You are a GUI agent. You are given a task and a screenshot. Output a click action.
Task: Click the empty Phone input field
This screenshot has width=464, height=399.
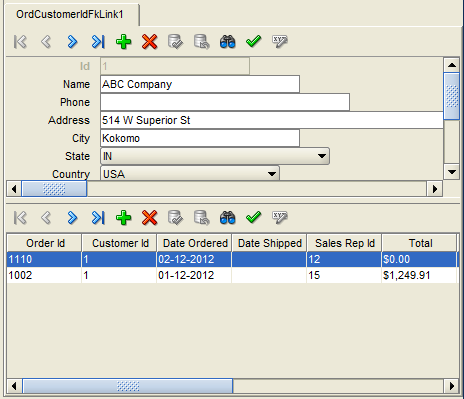pos(225,102)
